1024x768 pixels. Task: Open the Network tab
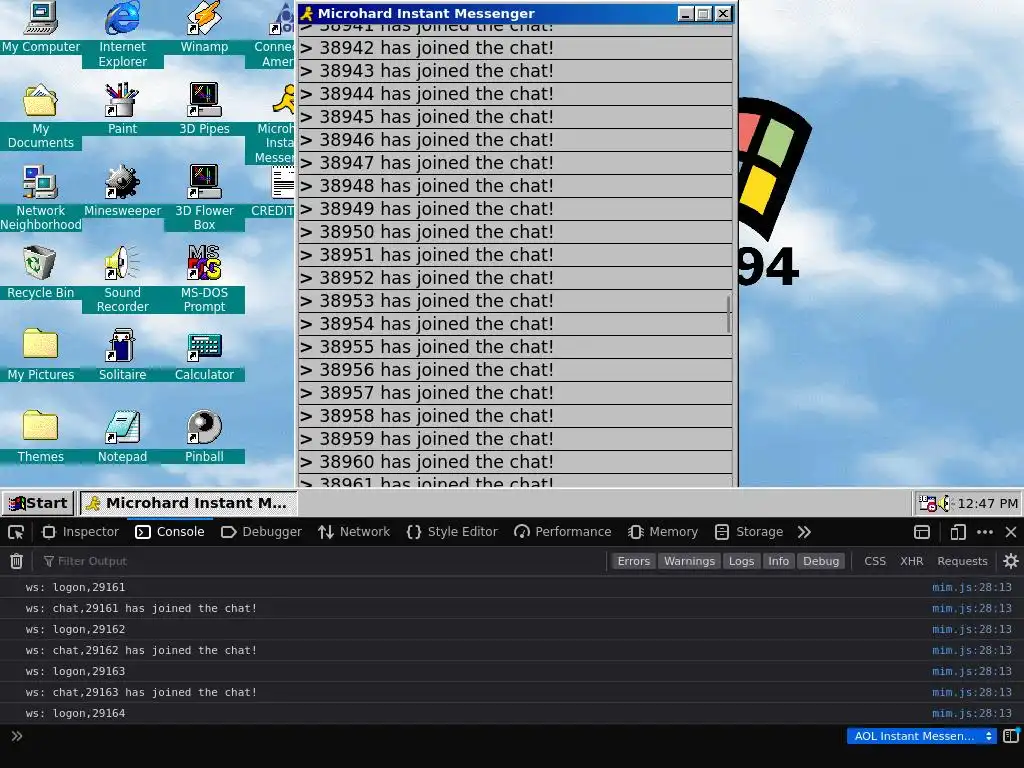point(354,532)
